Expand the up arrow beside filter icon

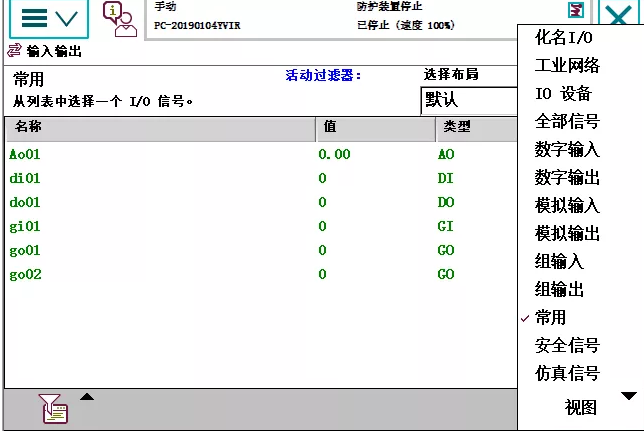point(87,396)
